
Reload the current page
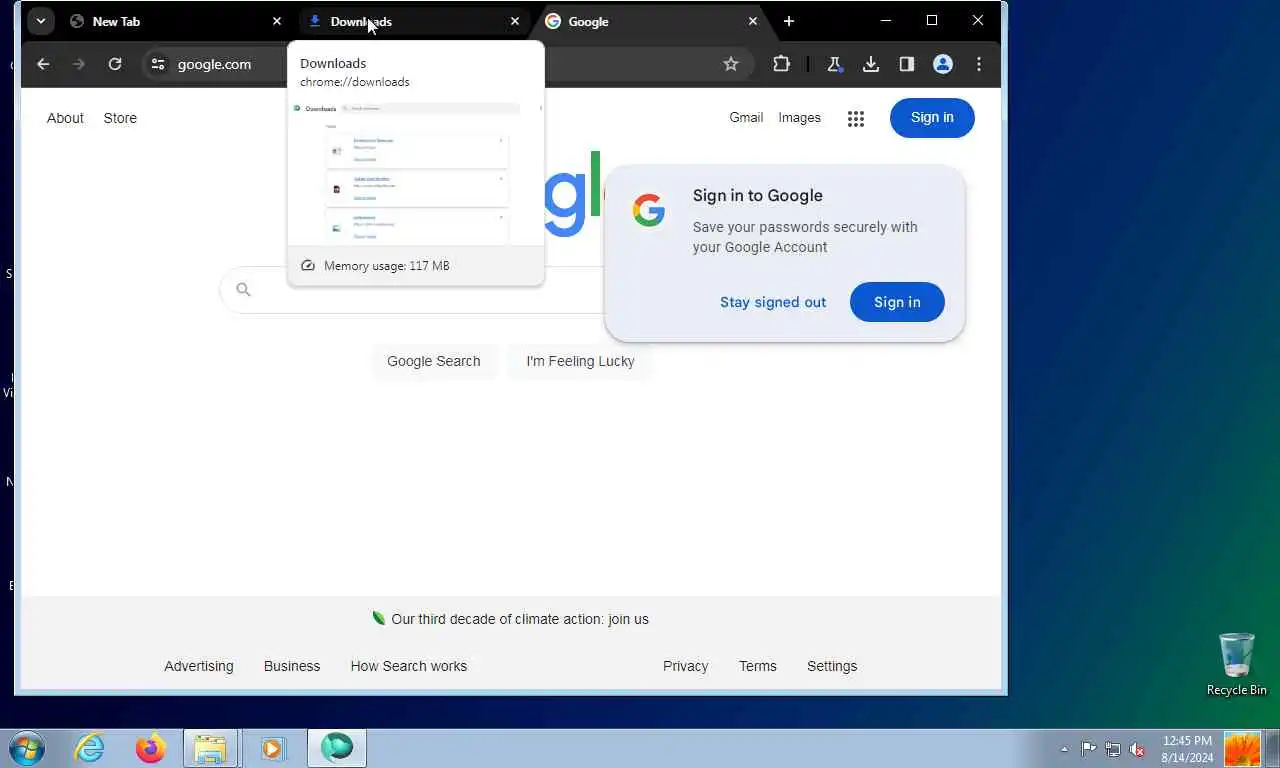tap(115, 64)
